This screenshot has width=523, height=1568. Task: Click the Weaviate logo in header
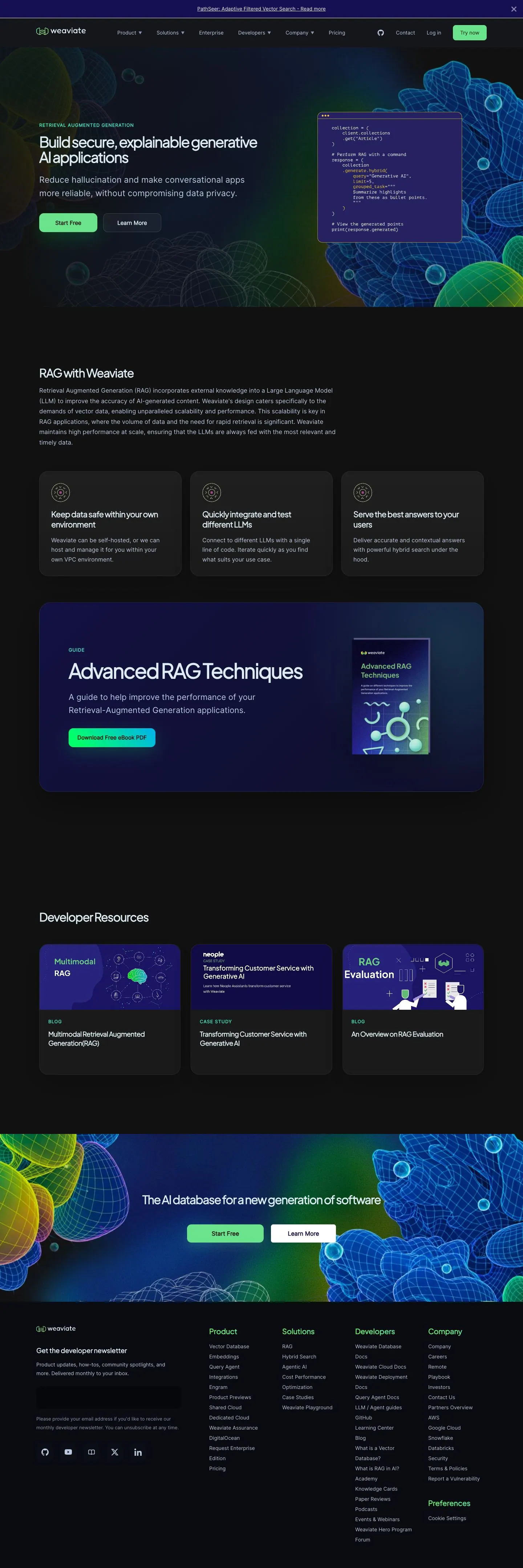pos(61,31)
